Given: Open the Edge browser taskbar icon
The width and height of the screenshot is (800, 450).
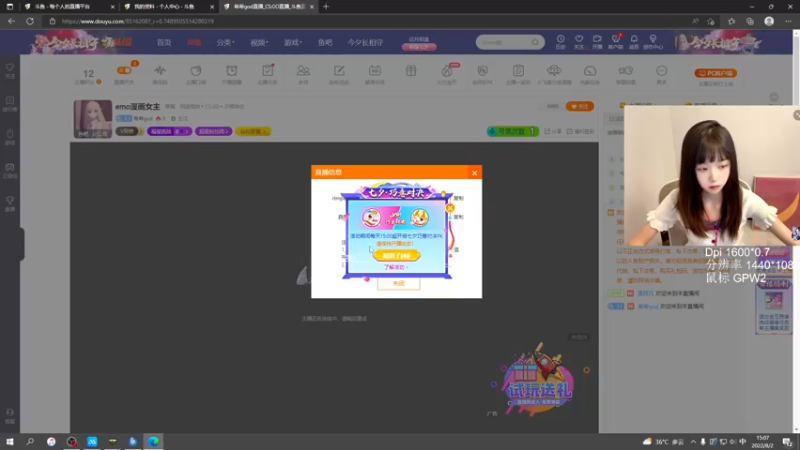Looking at the screenshot, I should pos(154,441).
